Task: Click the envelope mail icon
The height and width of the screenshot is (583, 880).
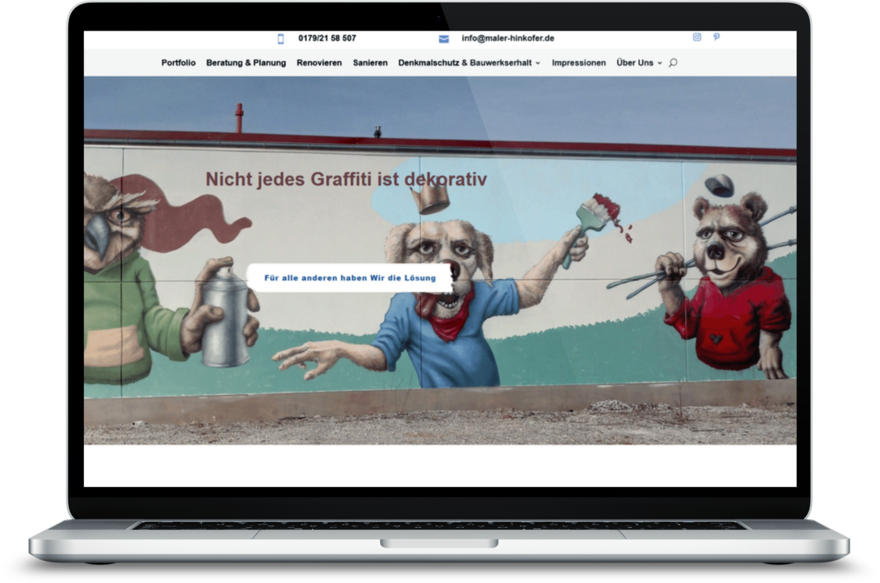Action: click(444, 39)
